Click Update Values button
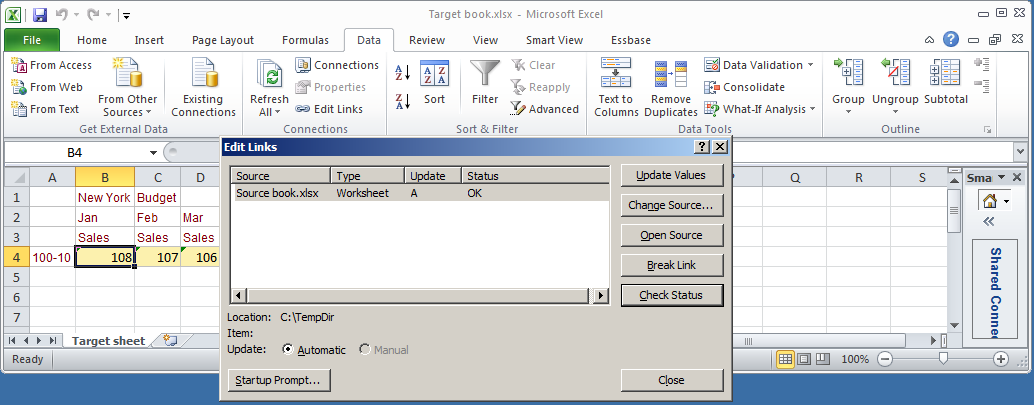The height and width of the screenshot is (405, 1034). pos(672,175)
